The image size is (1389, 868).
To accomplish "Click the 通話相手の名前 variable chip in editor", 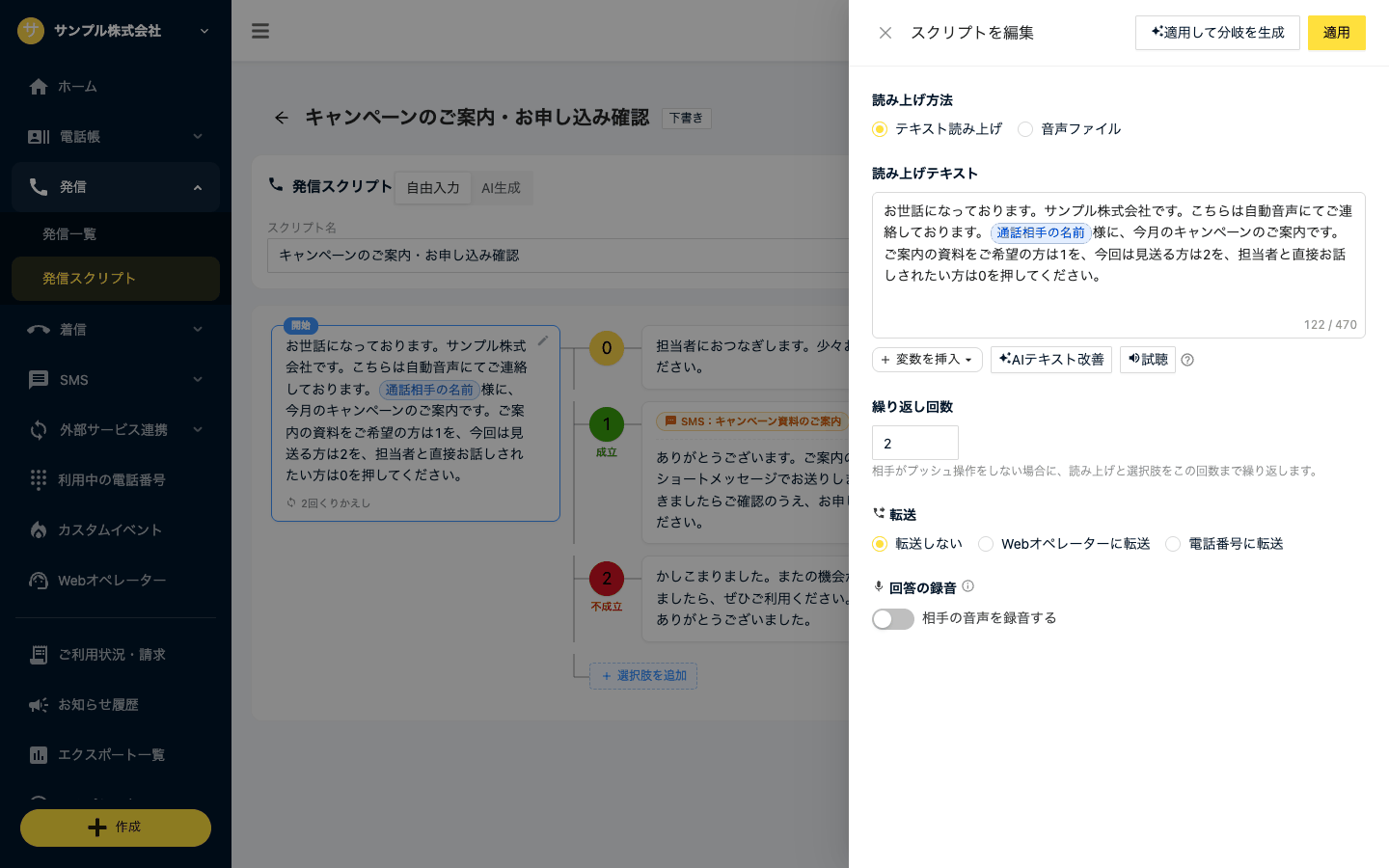I will tap(1041, 232).
